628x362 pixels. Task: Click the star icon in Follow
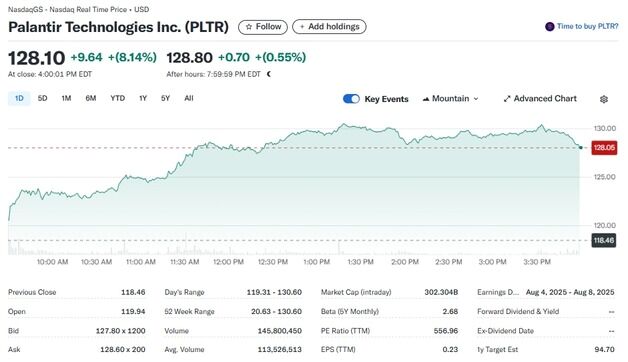[x=249, y=27]
